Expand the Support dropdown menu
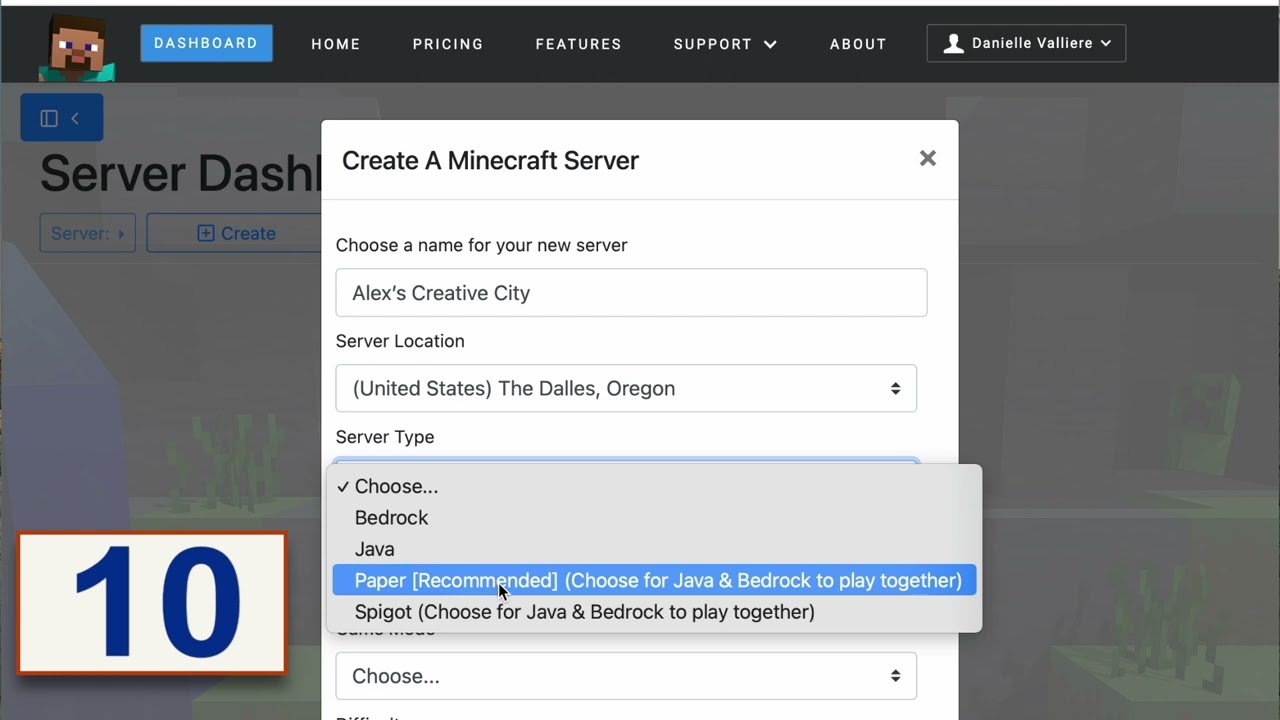1280x720 pixels. (x=725, y=44)
